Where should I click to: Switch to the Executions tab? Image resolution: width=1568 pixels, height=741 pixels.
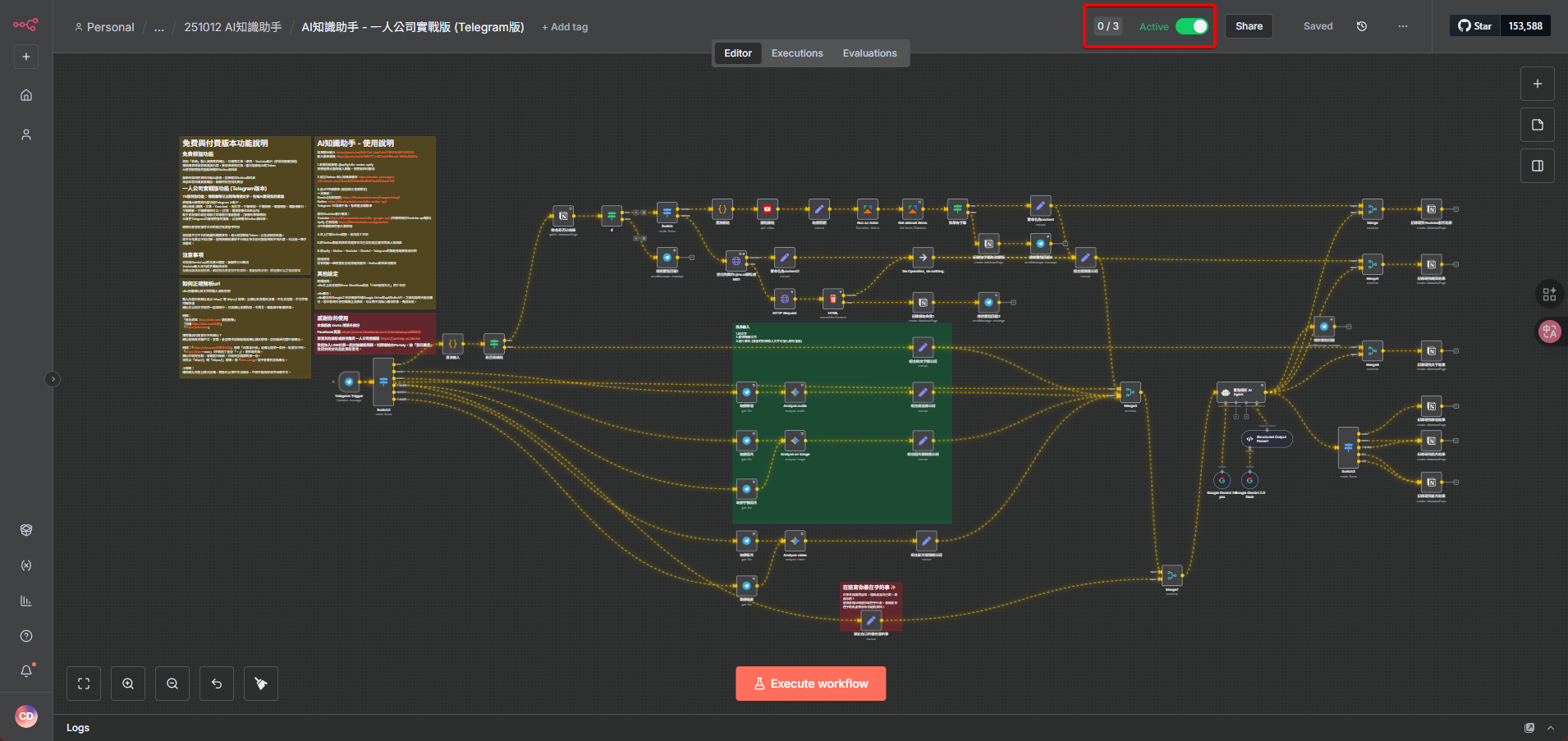point(796,53)
